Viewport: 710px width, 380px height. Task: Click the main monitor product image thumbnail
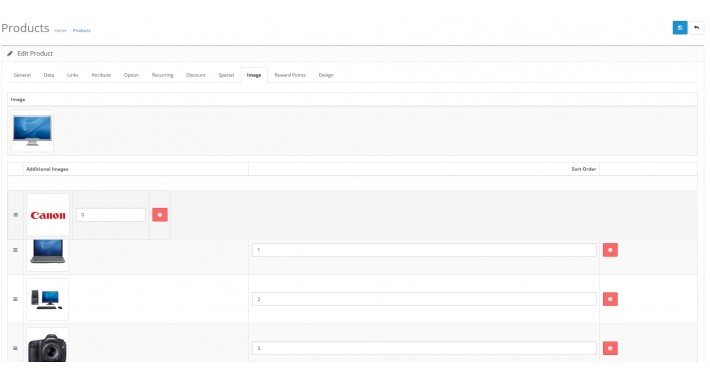pos(32,130)
